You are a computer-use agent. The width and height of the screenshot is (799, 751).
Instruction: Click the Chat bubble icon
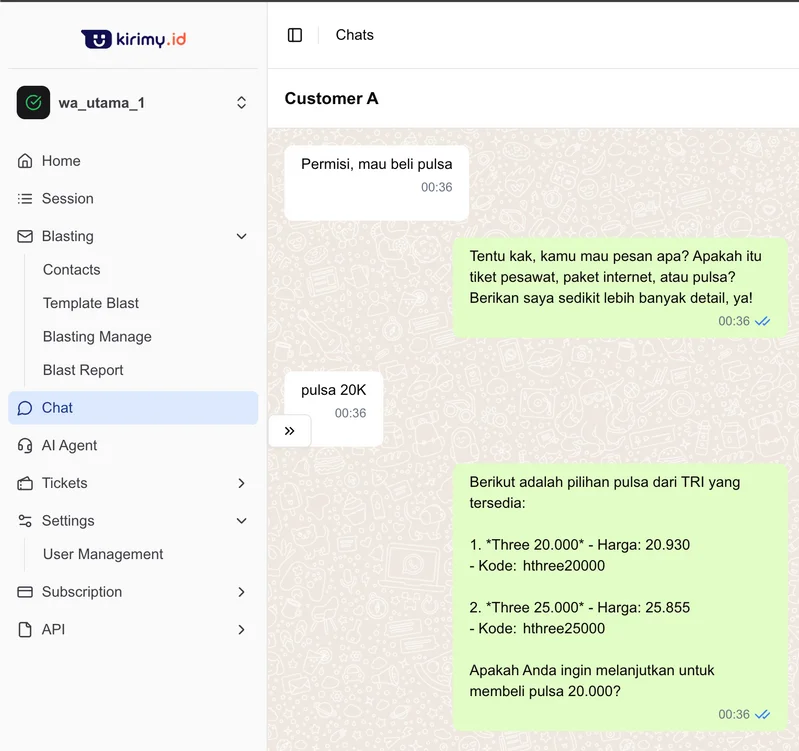coord(25,408)
